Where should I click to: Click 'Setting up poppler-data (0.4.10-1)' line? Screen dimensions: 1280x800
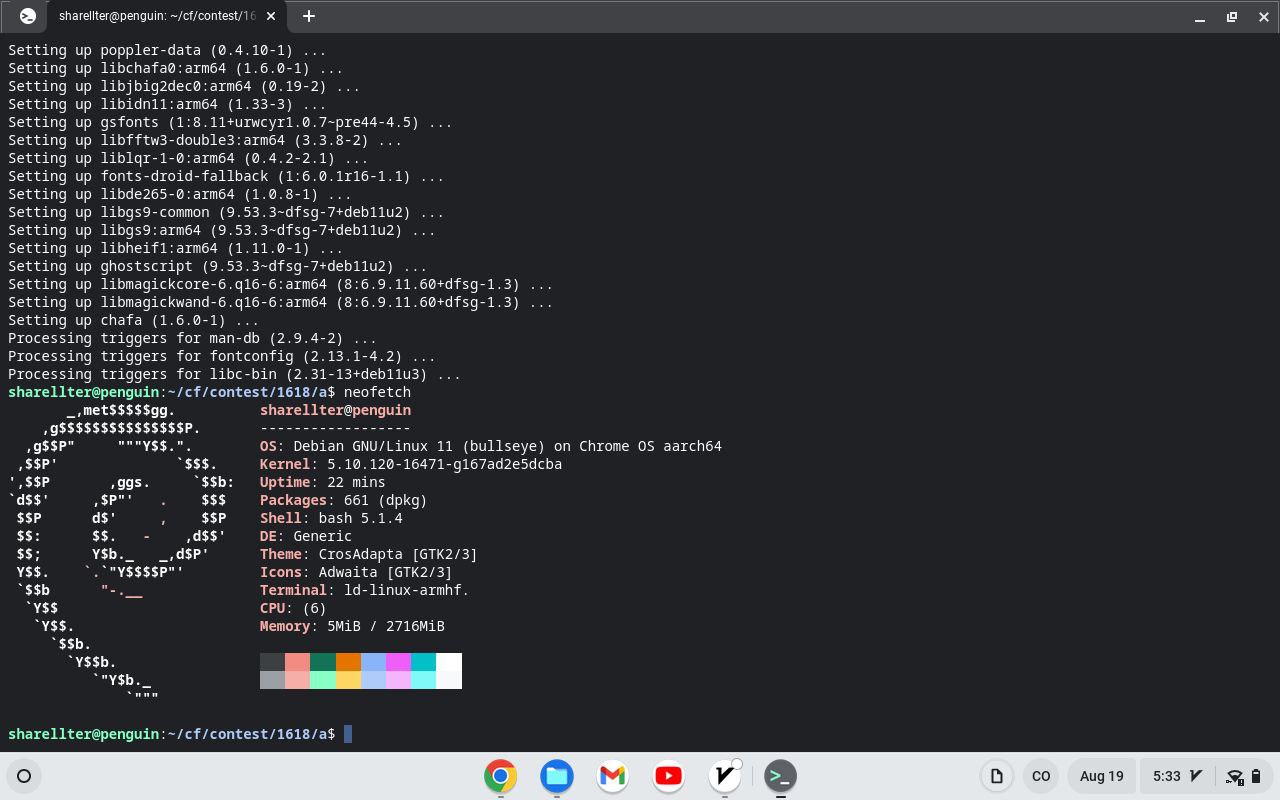click(167, 50)
